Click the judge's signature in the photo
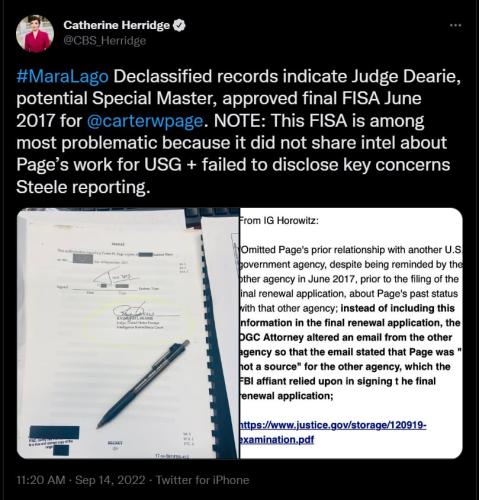Viewport: 479px width, 500px height. pos(130,310)
